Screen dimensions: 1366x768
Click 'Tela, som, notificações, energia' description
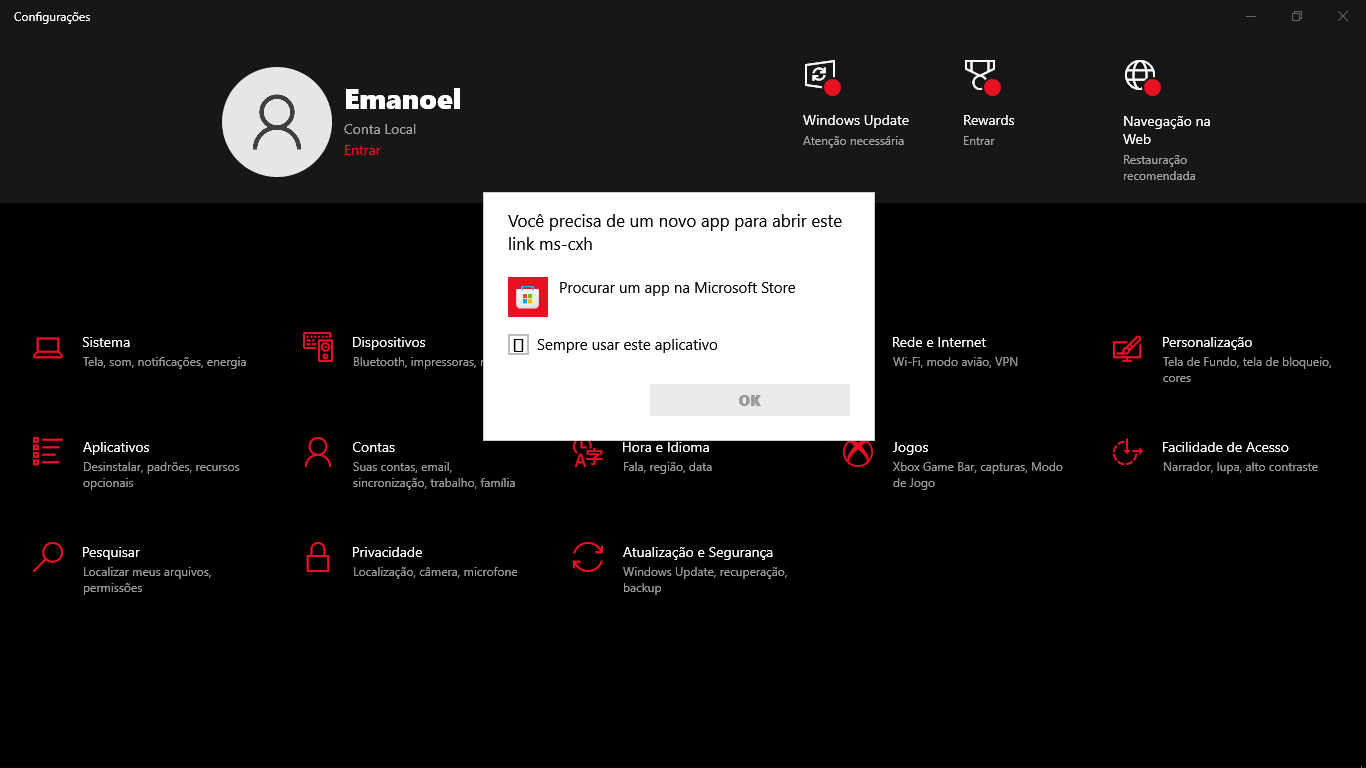tap(164, 362)
